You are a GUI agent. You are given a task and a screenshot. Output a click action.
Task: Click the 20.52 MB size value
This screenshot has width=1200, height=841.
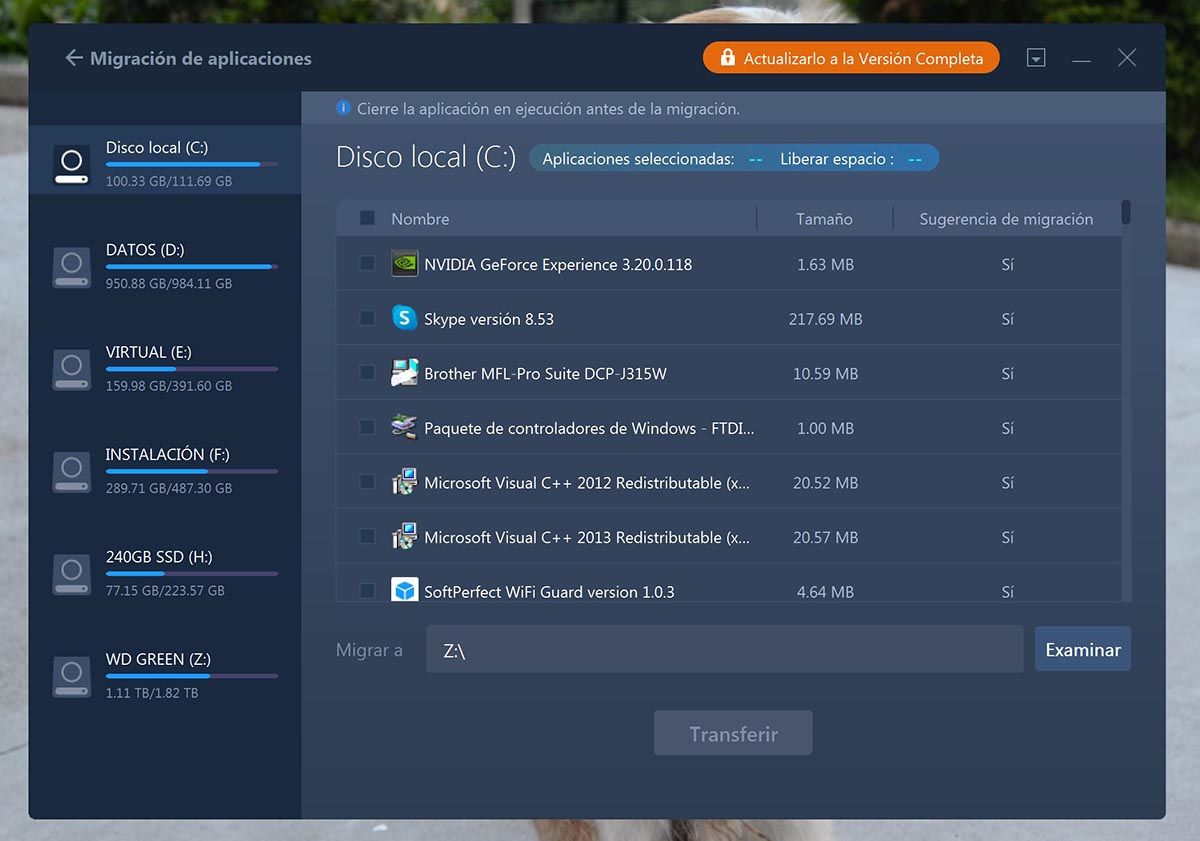point(825,482)
